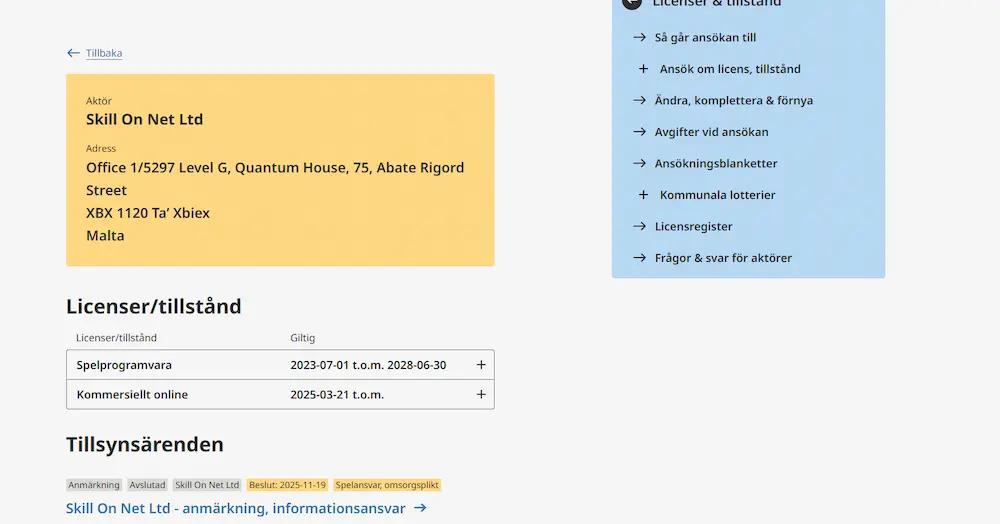This screenshot has width=1000, height=524.
Task: Open Frågor & svar för aktörer
Action: [x=723, y=258]
